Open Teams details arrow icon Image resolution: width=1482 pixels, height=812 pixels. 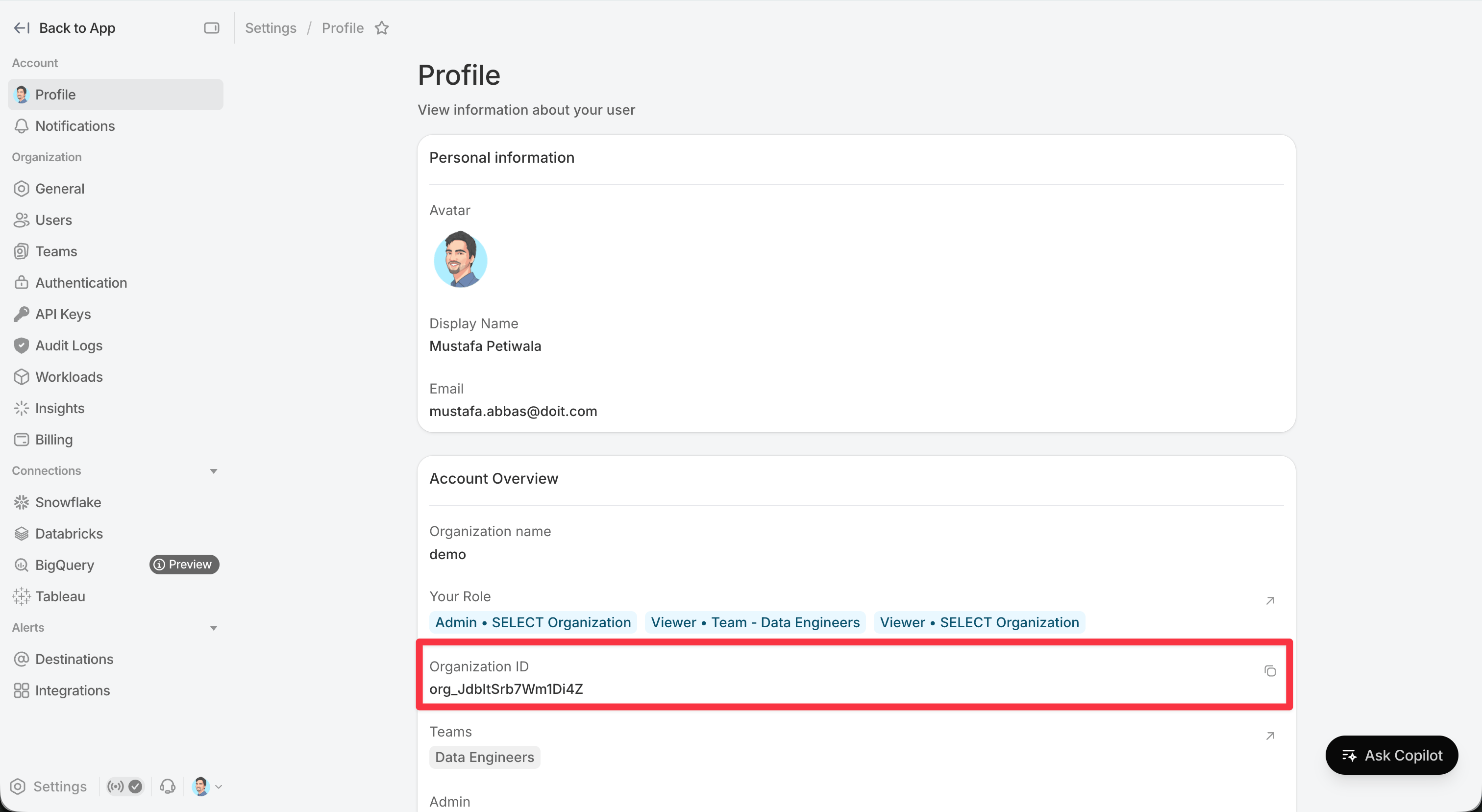pos(1270,736)
